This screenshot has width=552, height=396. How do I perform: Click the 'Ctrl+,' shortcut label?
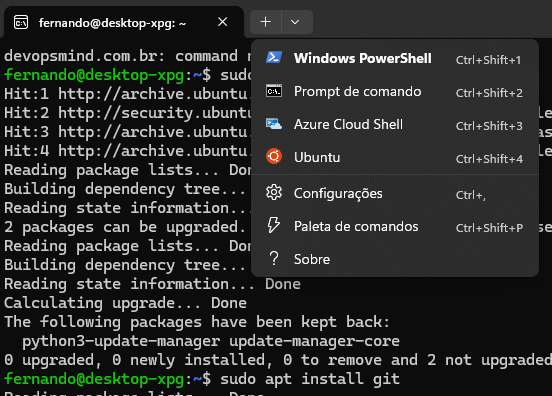pos(471,195)
